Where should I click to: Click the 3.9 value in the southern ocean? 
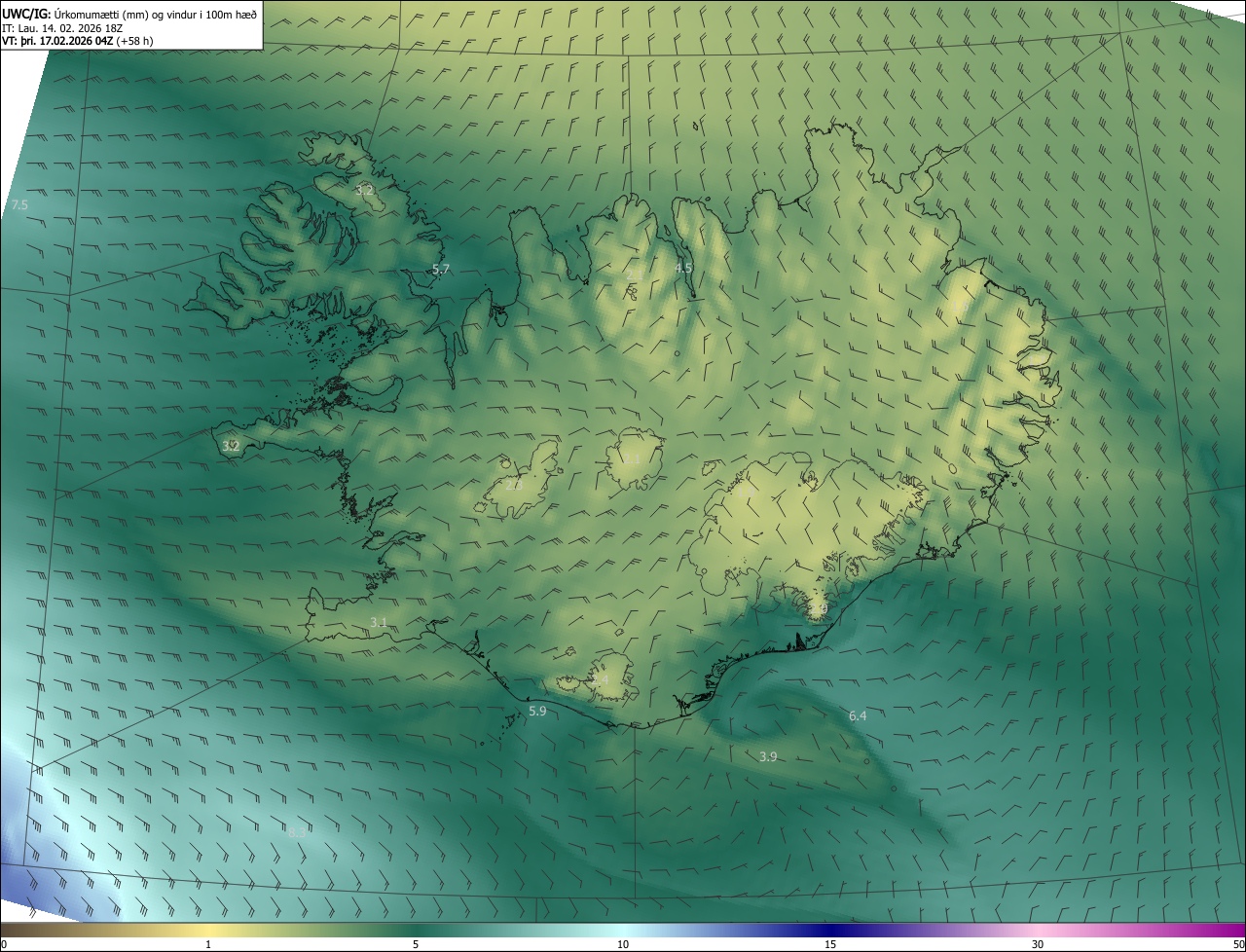tap(767, 756)
